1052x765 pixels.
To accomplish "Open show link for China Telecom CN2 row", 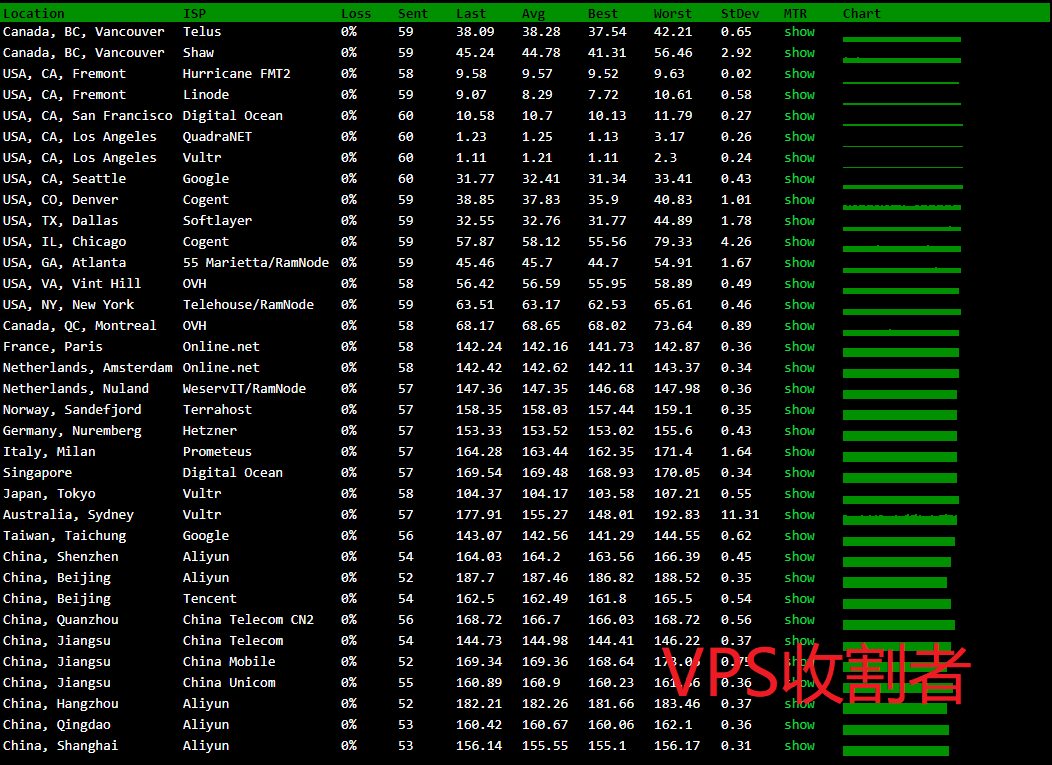I will pos(799,620).
